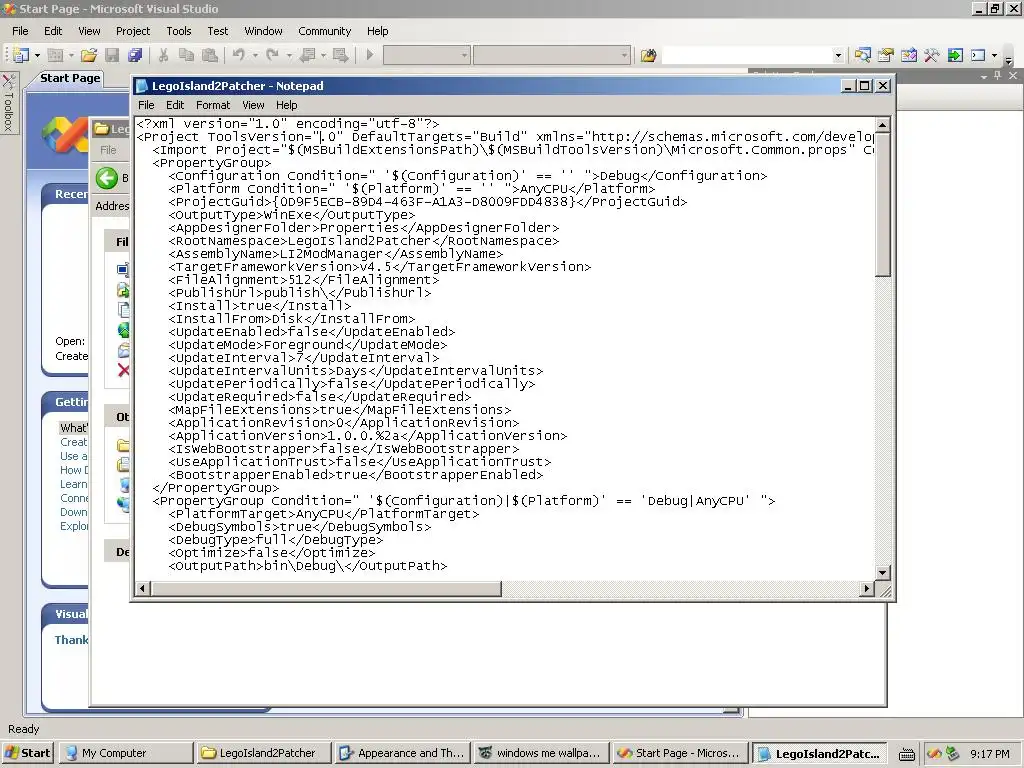Image resolution: width=1024 pixels, height=768 pixels.
Task: Click the Copy icon in Visual Studio toolbar
Action: [186, 56]
